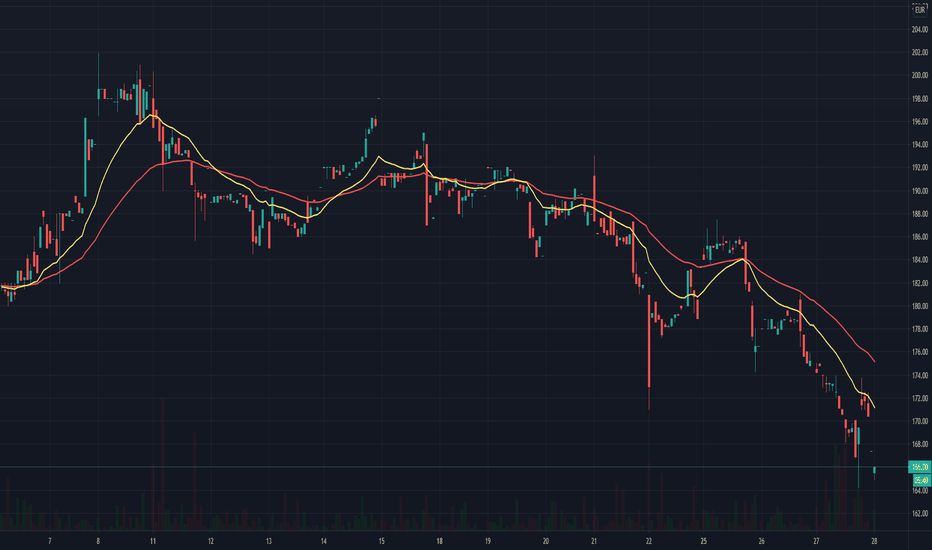Click date label 15 on time axis
The height and width of the screenshot is (550, 932).
(382, 541)
